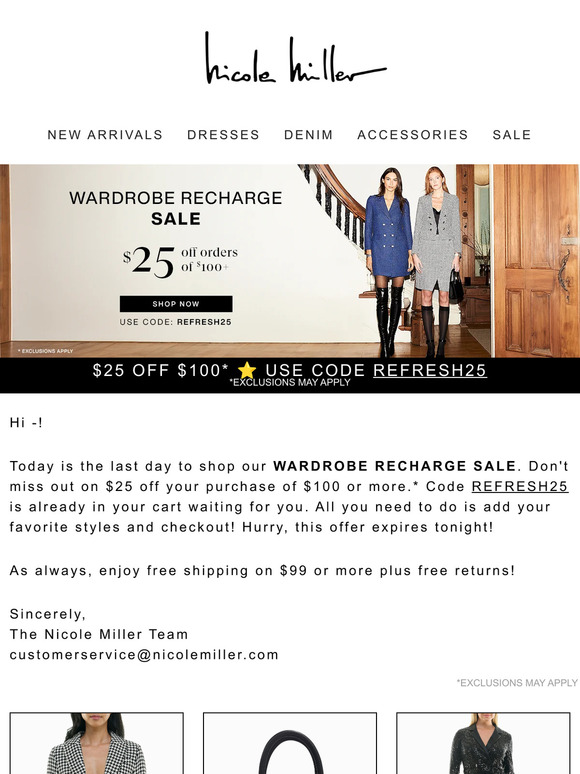
Task: Open the NEW ARRIVALS menu link
Action: tap(105, 135)
